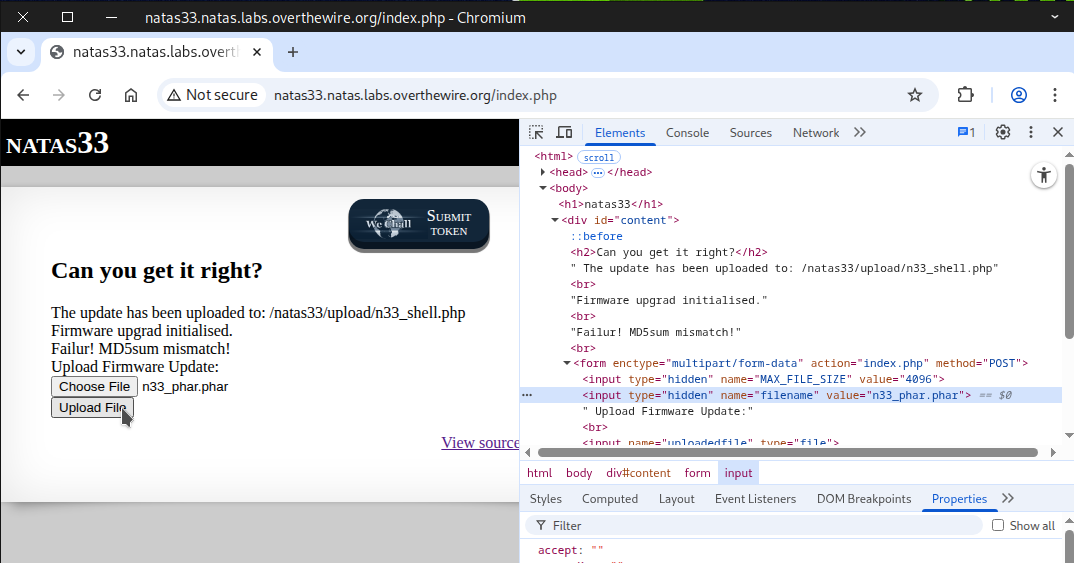
Task: Collapse the form element node
Action: point(567,364)
